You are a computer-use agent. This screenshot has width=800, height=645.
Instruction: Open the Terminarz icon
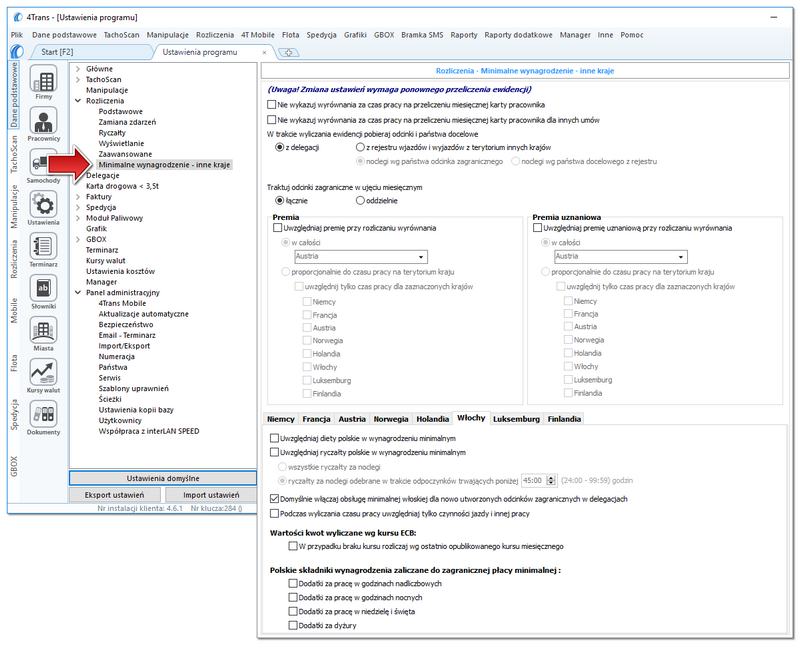[43, 247]
